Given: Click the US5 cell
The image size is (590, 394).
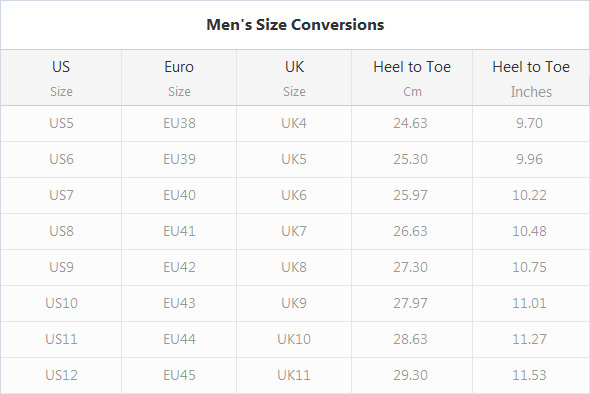Looking at the screenshot, I should [61, 123].
